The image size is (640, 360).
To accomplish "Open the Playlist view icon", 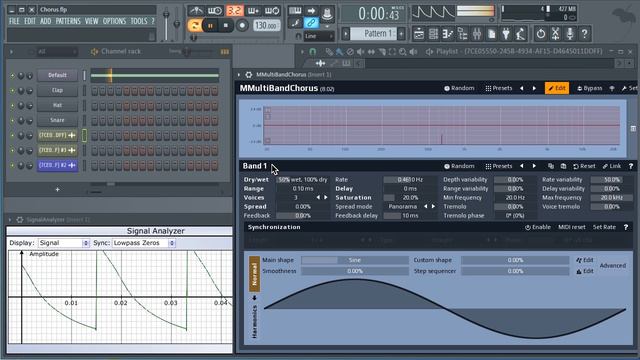I will coord(419,34).
